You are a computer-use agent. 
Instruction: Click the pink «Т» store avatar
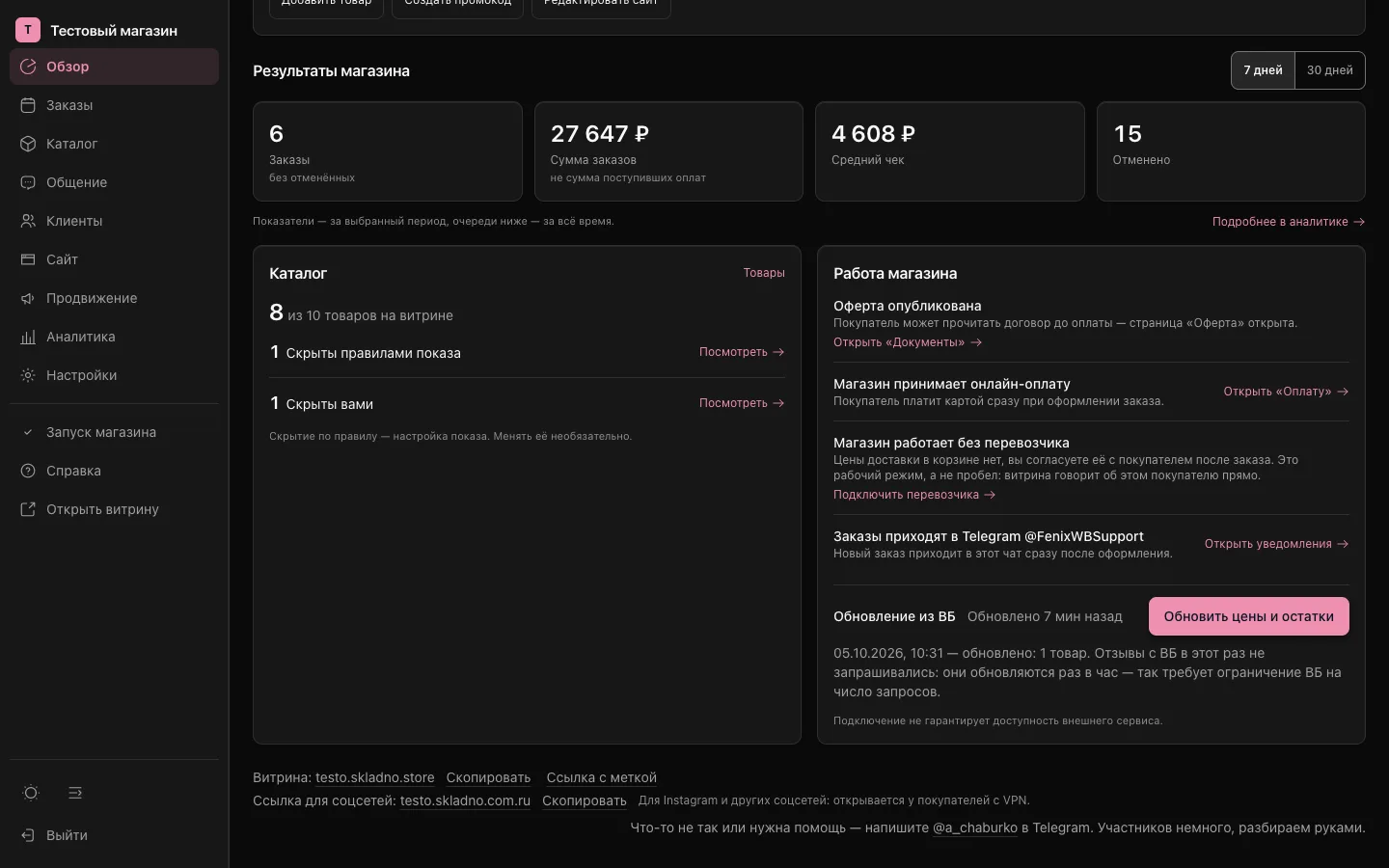[28, 30]
